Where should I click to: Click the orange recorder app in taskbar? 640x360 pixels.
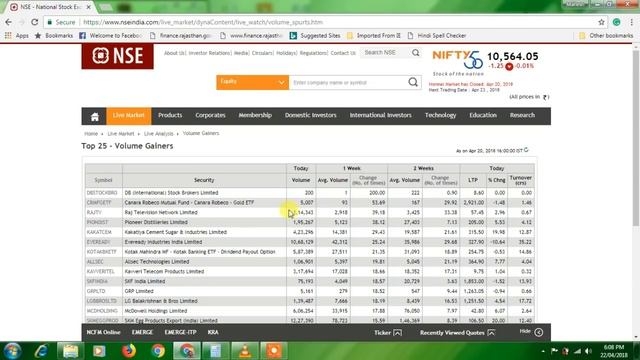pyautogui.click(x=274, y=351)
